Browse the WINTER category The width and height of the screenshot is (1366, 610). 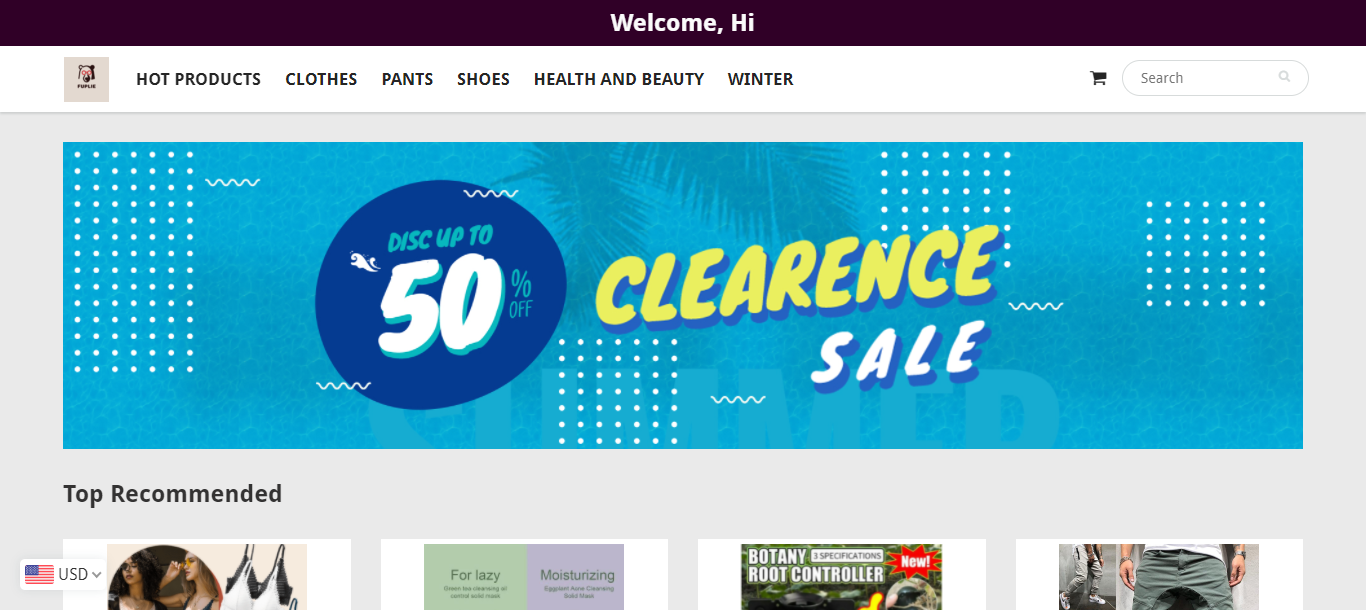760,79
